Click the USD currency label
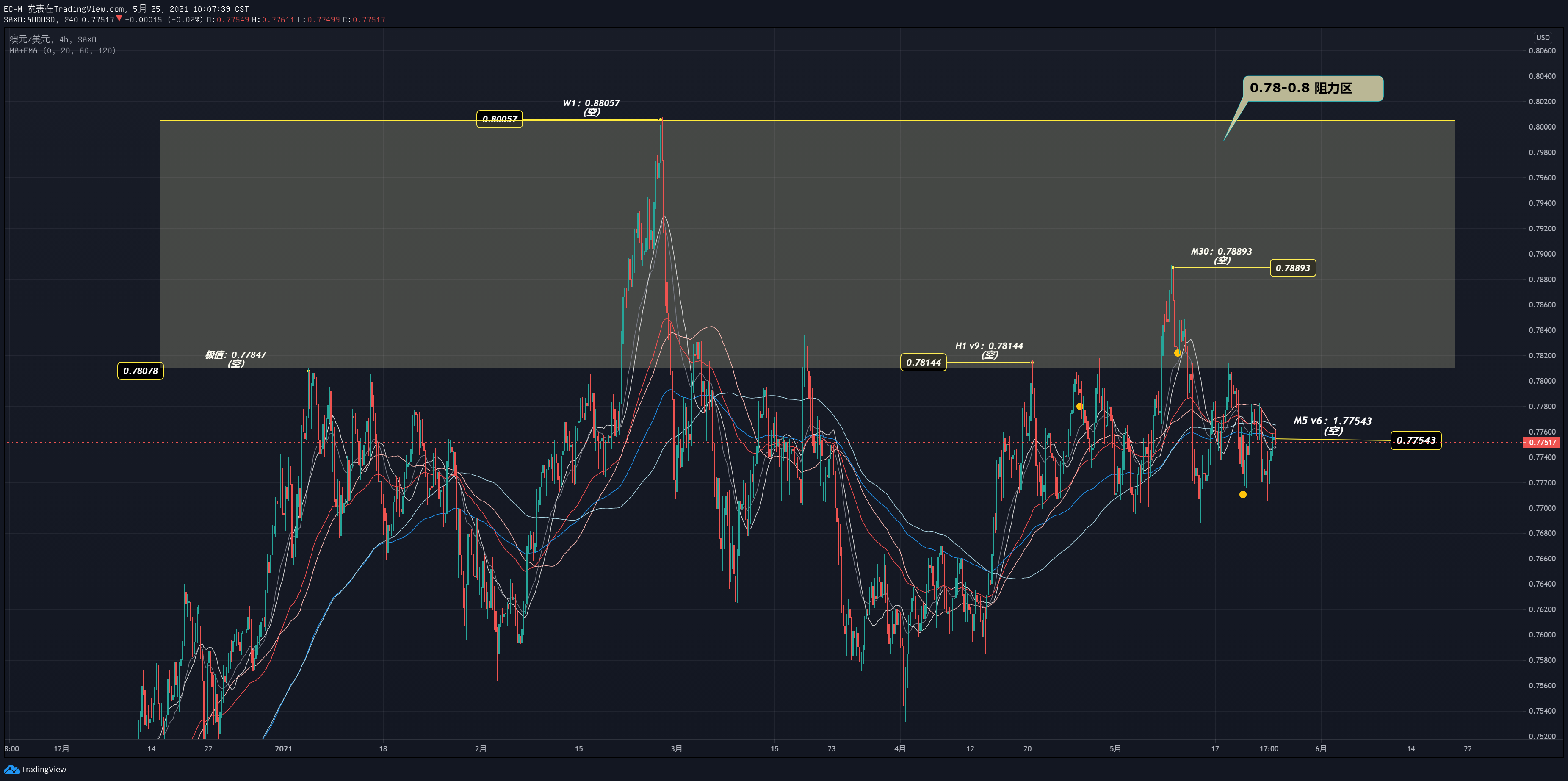This screenshot has width=1568, height=781. point(1543,38)
